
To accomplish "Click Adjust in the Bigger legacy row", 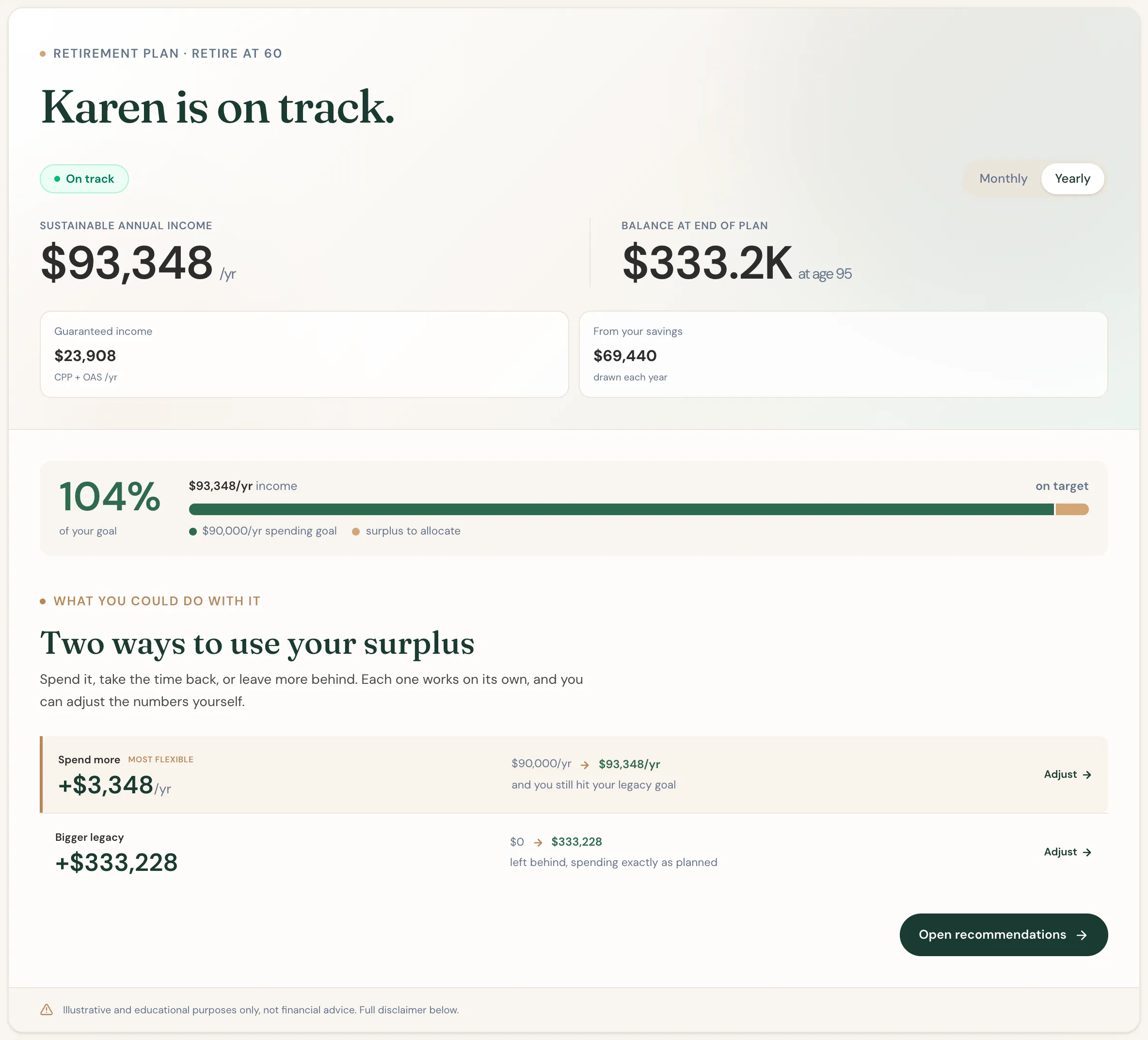I will tap(1068, 851).
